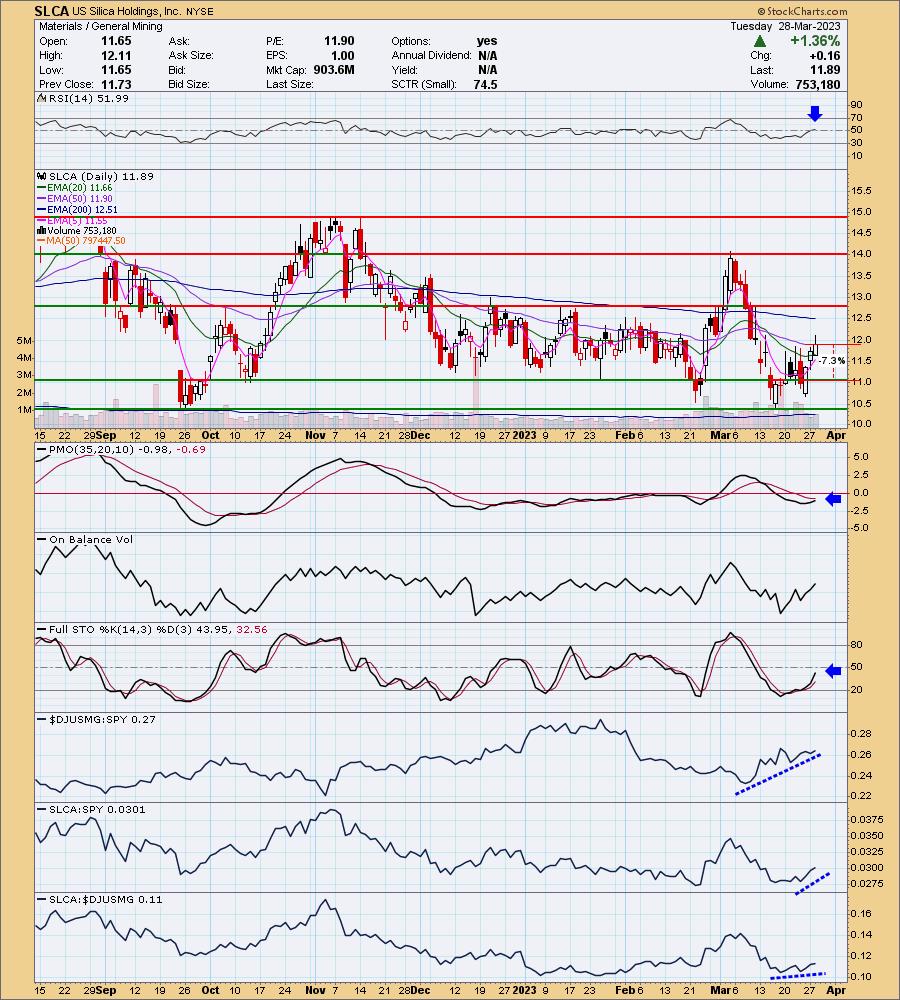Image resolution: width=900 pixels, height=1000 pixels.
Task: Click the 'PMO(35,20,10)' indicator label
Action: [x=92, y=450]
